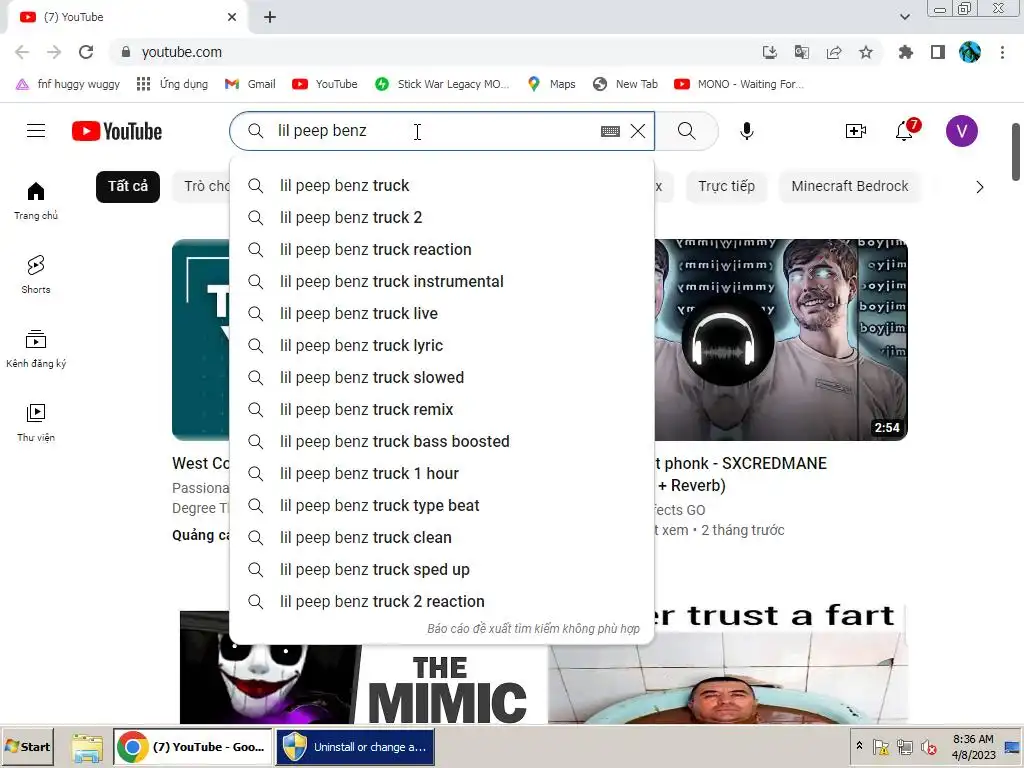The height and width of the screenshot is (768, 1024).
Task: Start voice search with the microphone
Action: click(x=746, y=131)
